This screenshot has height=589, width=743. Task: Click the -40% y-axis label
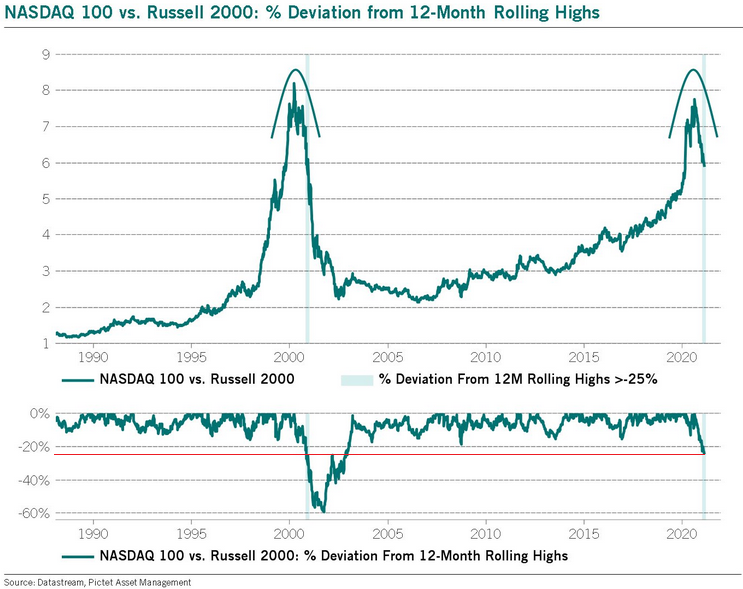(x=34, y=480)
